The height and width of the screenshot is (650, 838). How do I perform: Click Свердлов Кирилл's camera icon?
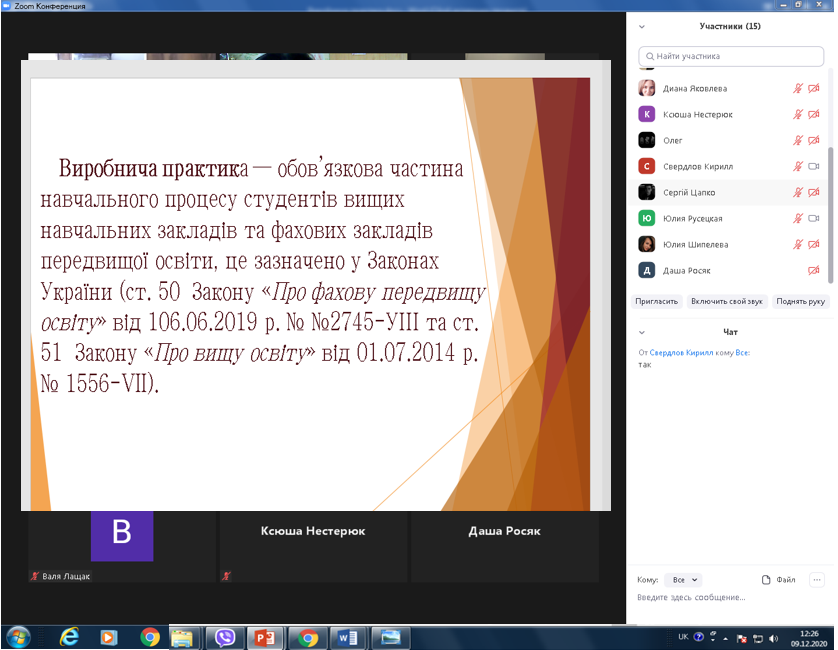(x=813, y=166)
